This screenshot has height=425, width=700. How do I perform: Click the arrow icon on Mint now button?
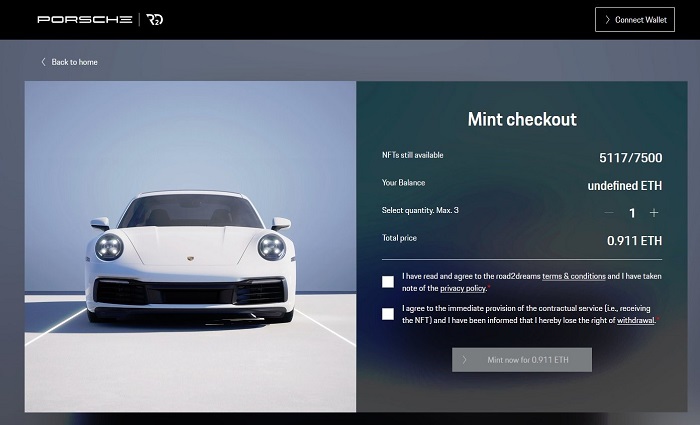(x=465, y=359)
